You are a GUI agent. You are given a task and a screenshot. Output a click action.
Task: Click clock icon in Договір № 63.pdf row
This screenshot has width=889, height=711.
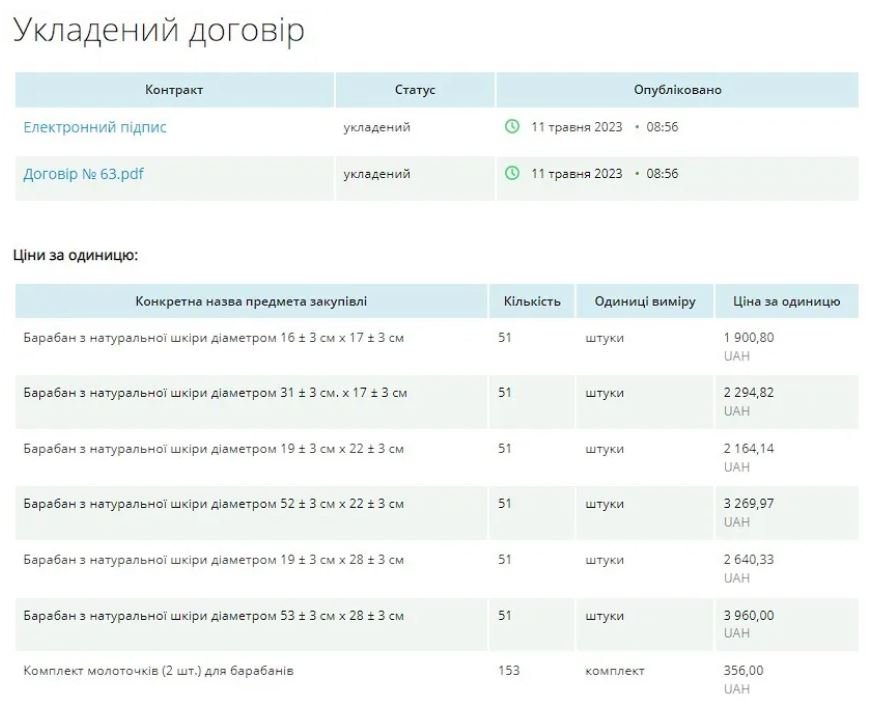[x=512, y=174]
